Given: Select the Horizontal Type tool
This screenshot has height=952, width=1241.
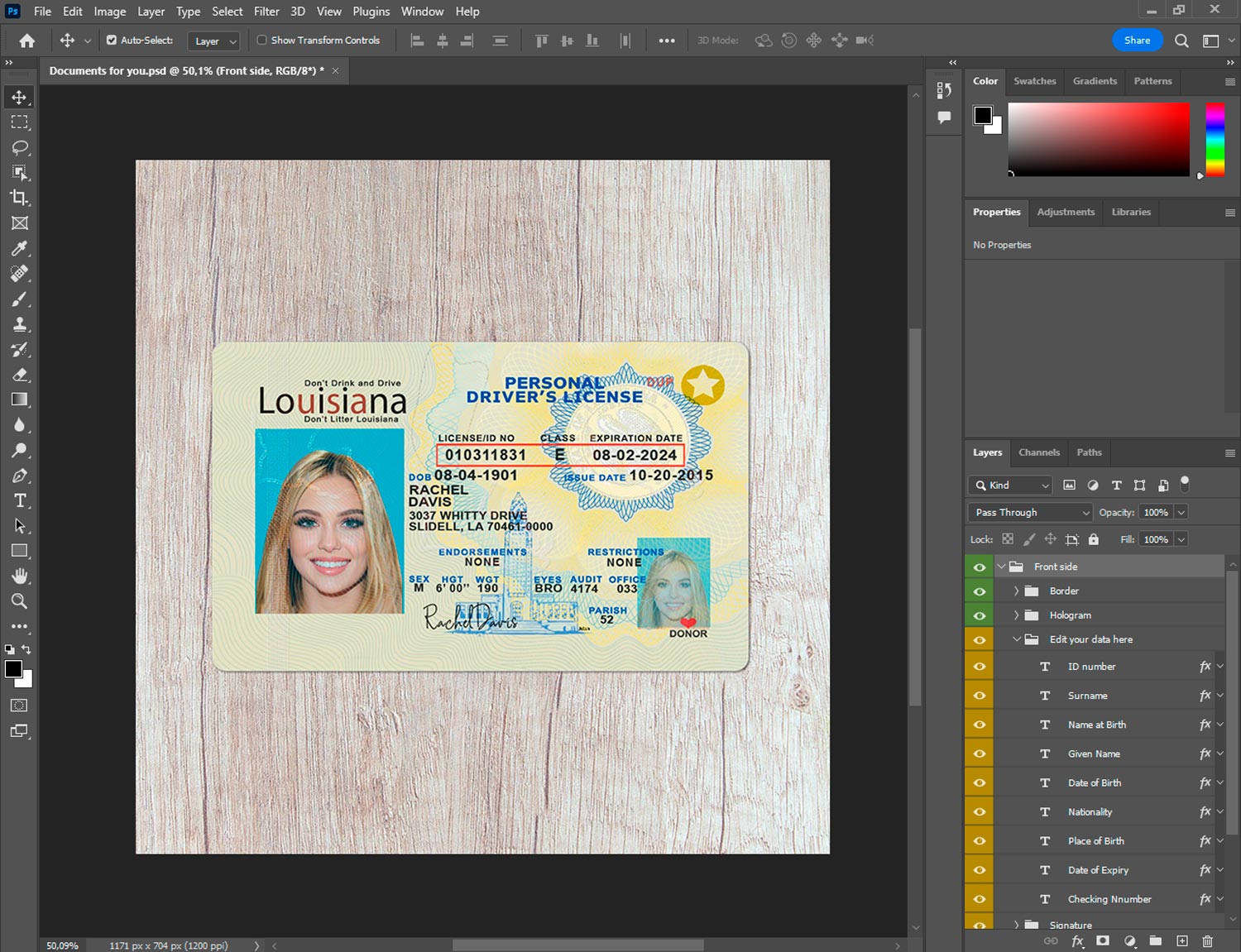Looking at the screenshot, I should click(x=20, y=500).
